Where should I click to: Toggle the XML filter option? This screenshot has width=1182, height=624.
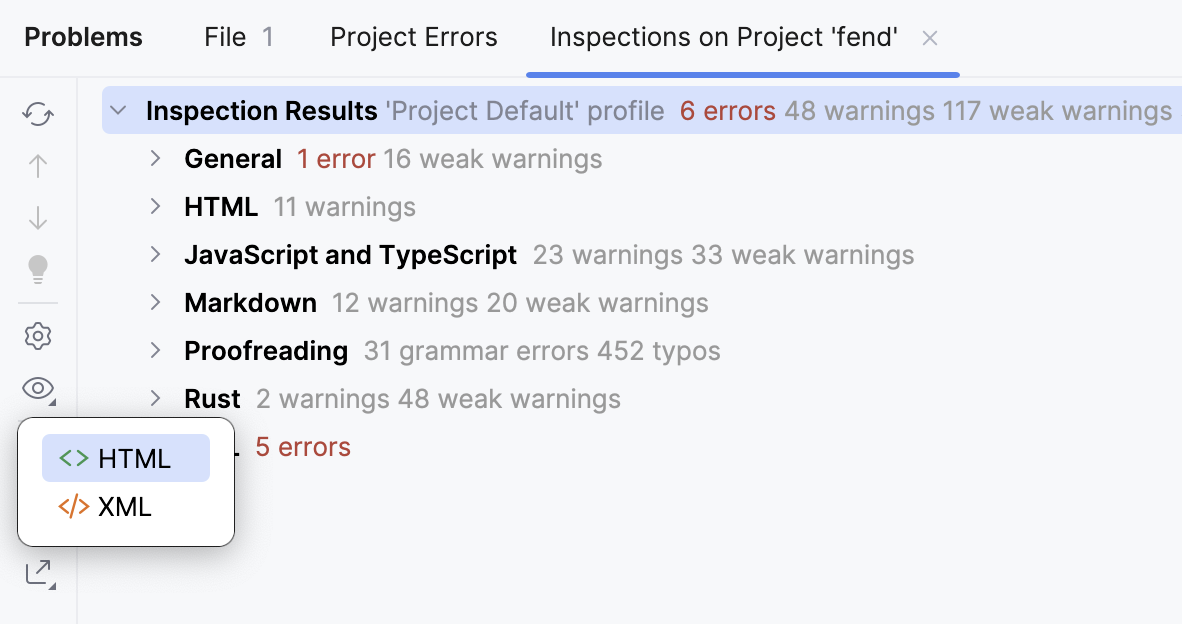point(124,506)
